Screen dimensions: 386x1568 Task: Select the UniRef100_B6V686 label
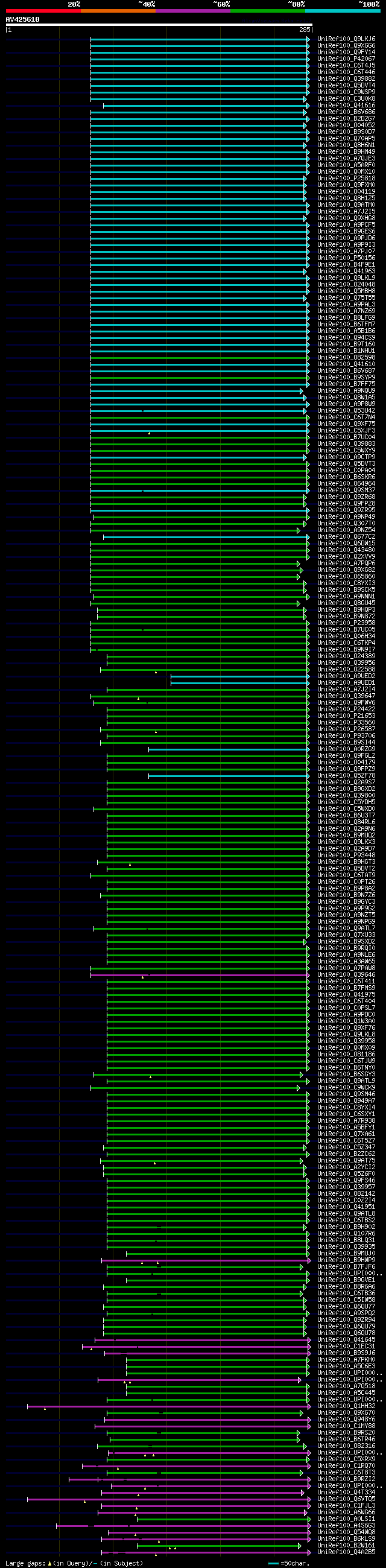pyautogui.click(x=346, y=112)
